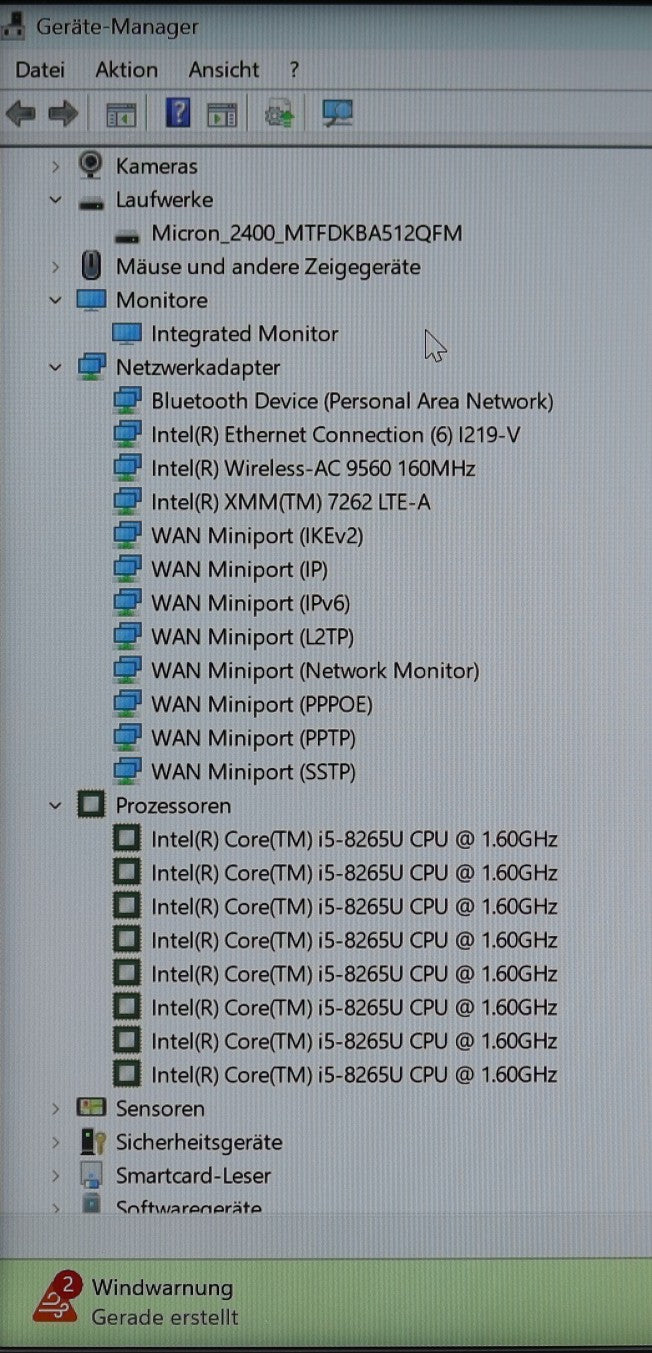Click the Sicherheitsgeräte key icon

tap(92, 1141)
